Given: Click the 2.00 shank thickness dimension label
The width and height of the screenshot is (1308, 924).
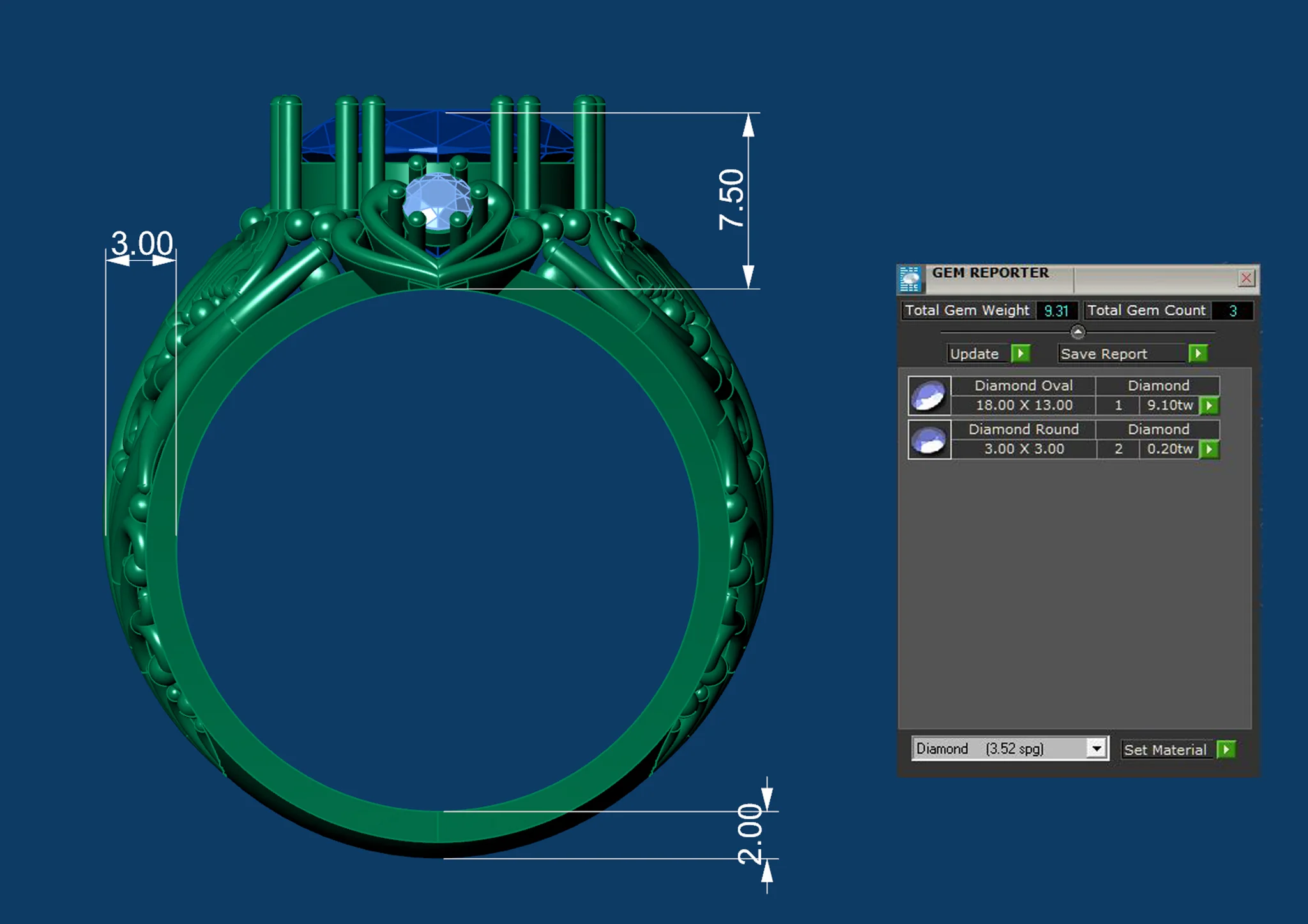Looking at the screenshot, I should click(750, 834).
